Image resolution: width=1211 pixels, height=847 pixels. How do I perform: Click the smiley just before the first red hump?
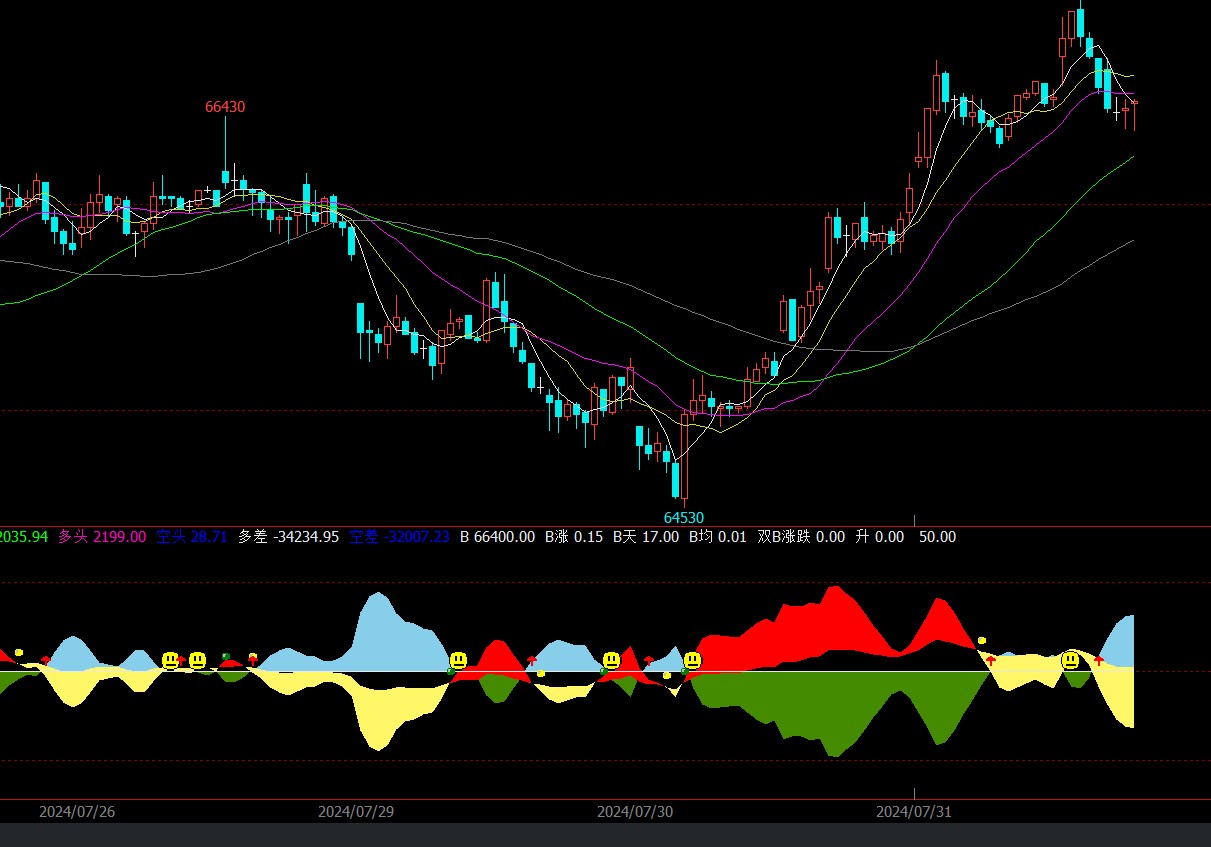(458, 660)
